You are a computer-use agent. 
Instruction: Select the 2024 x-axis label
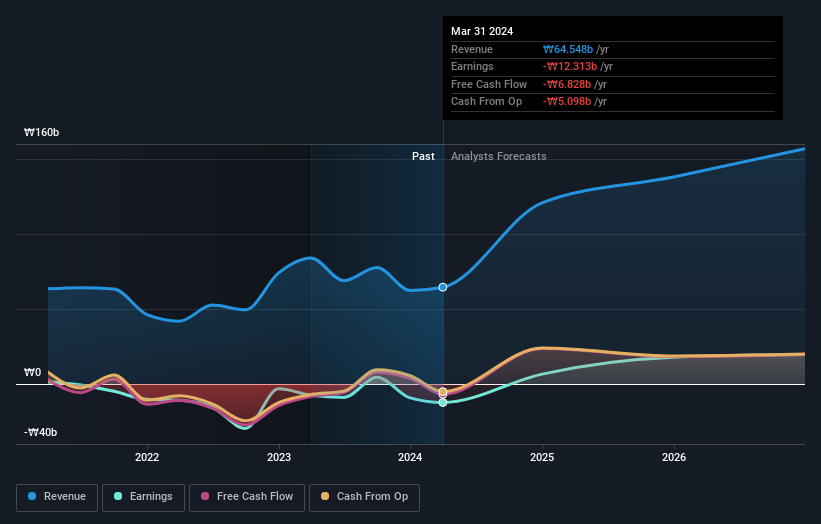coord(410,457)
